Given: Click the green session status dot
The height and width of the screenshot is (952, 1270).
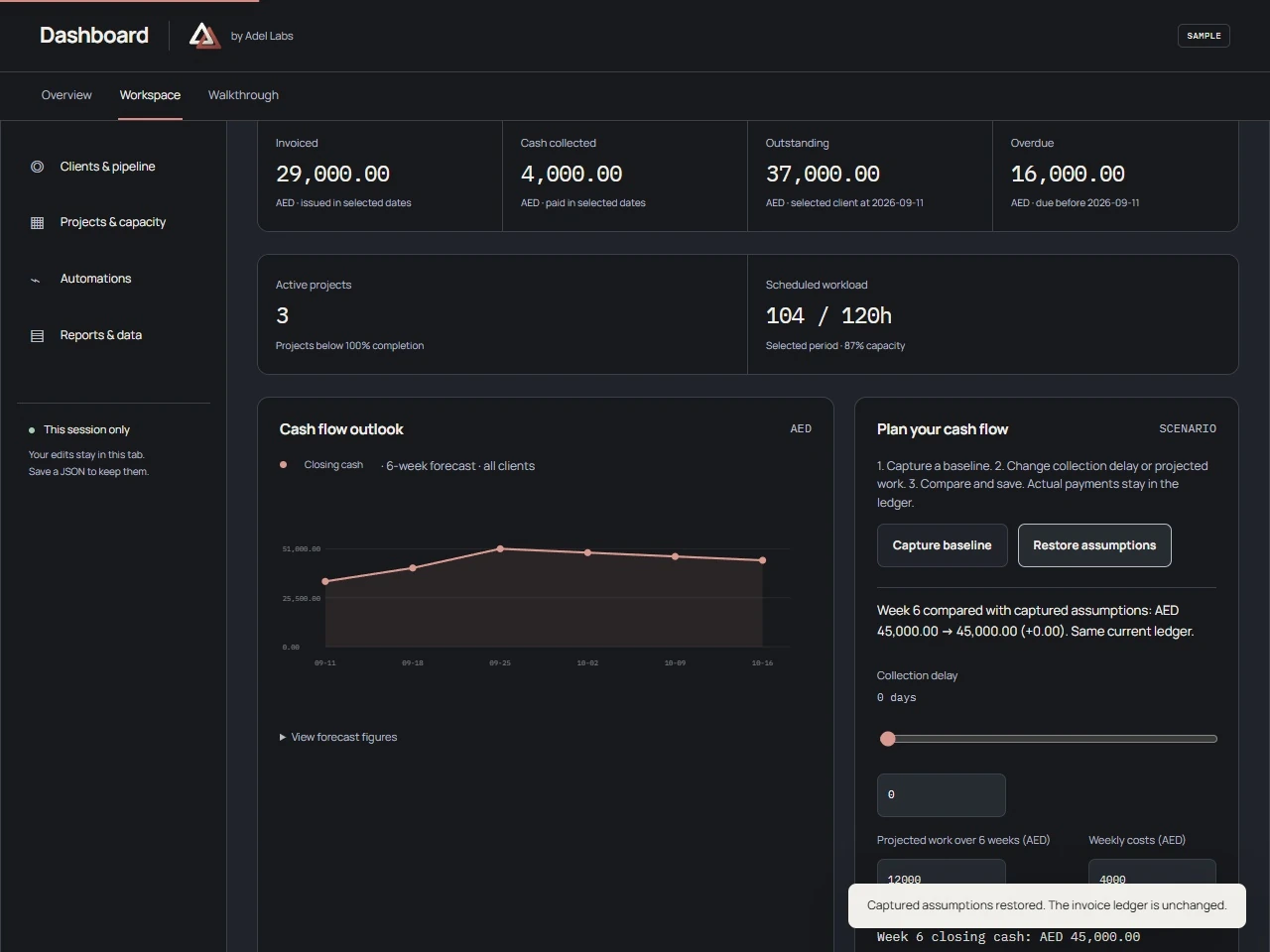Looking at the screenshot, I should (32, 430).
